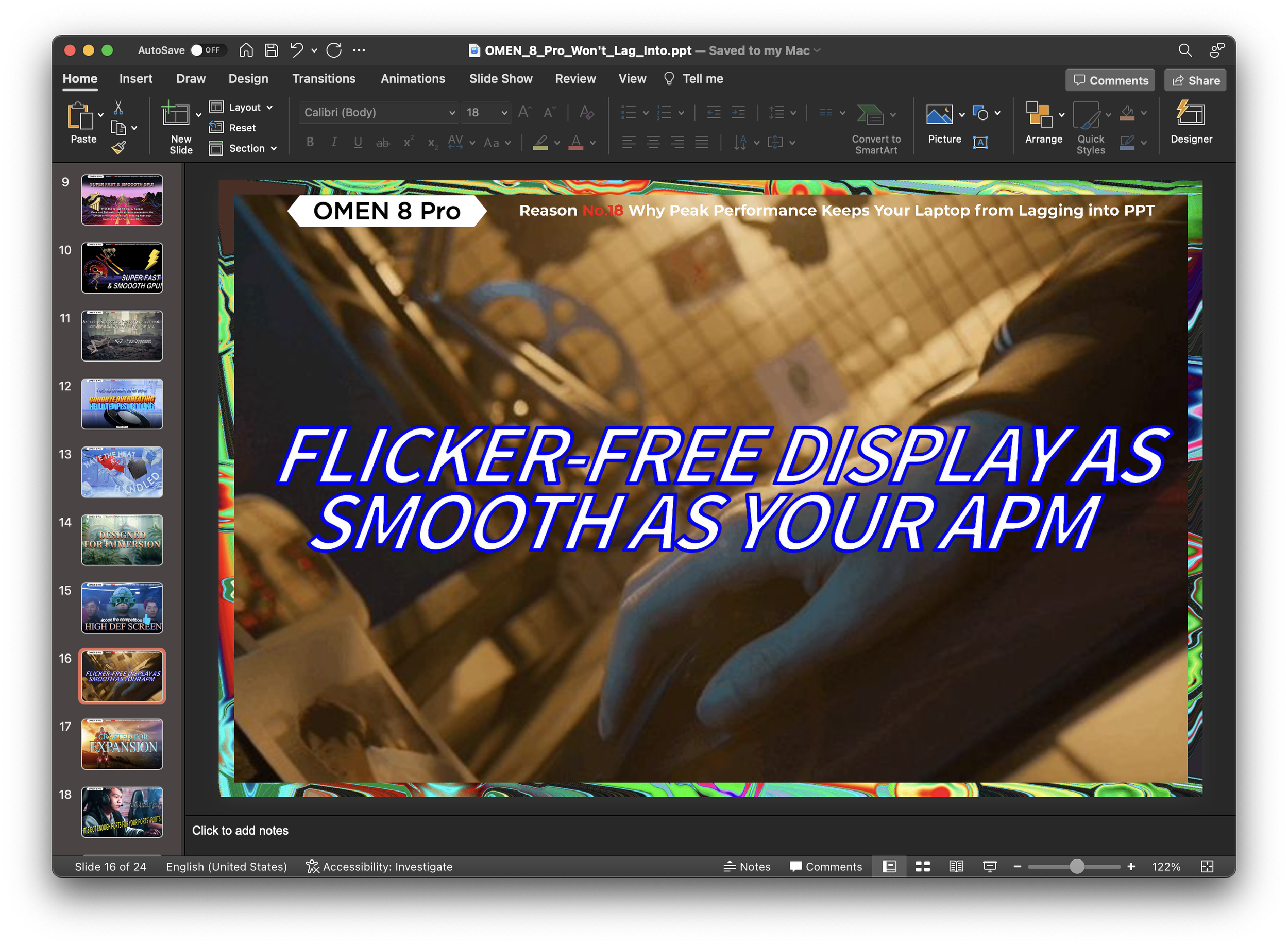This screenshot has height=946, width=1288.
Task: Toggle Underline formatting
Action: pyautogui.click(x=358, y=142)
